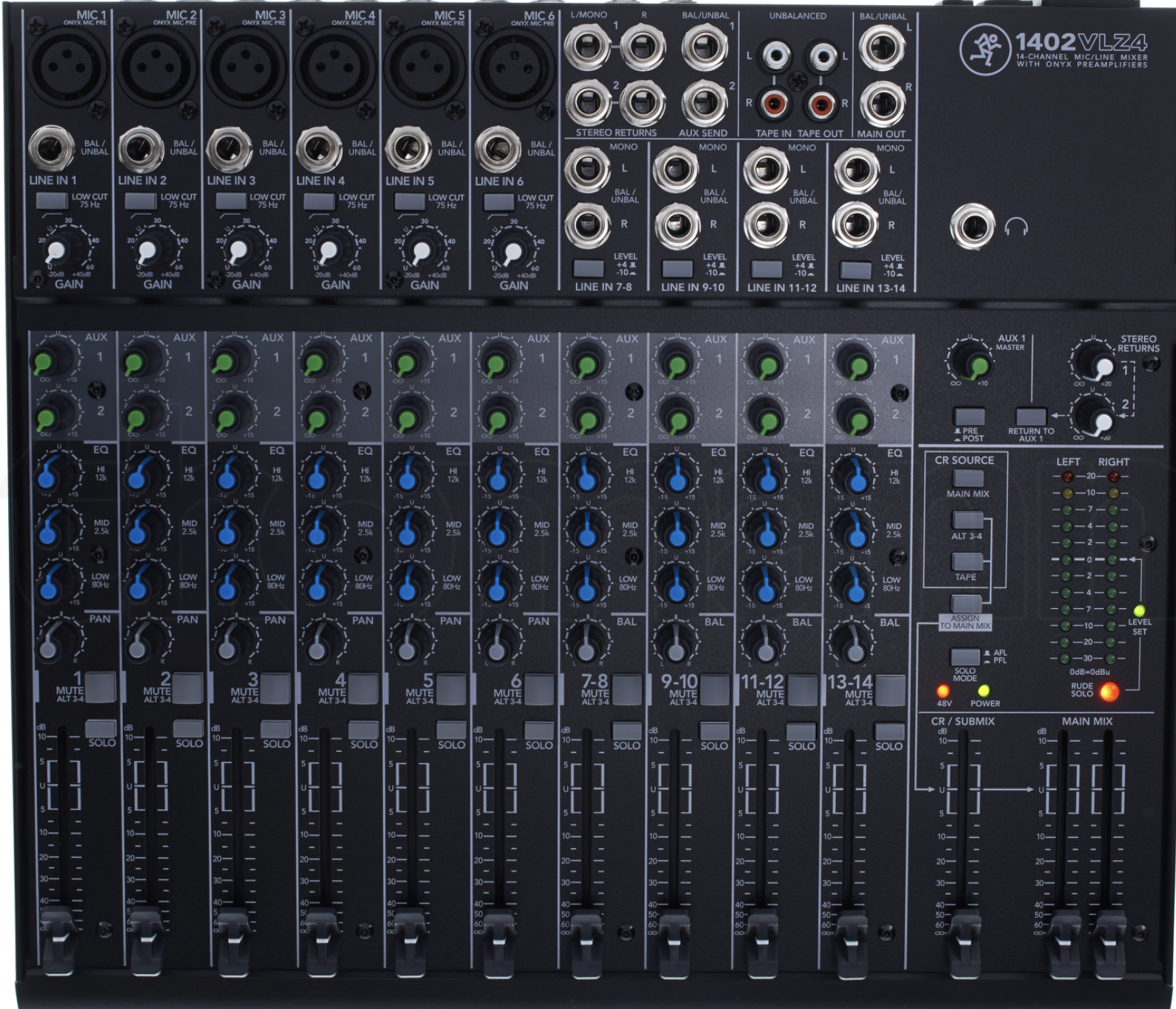Select TAPE as the CR source
The height and width of the screenshot is (1009, 1176).
(x=968, y=562)
